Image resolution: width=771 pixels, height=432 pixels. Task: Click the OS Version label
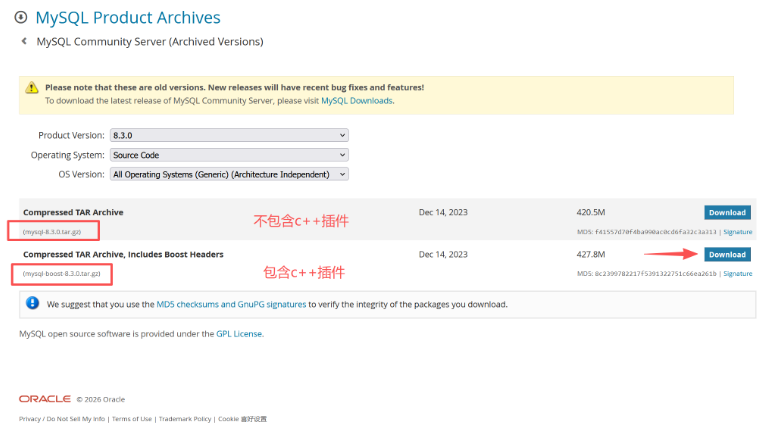81,174
